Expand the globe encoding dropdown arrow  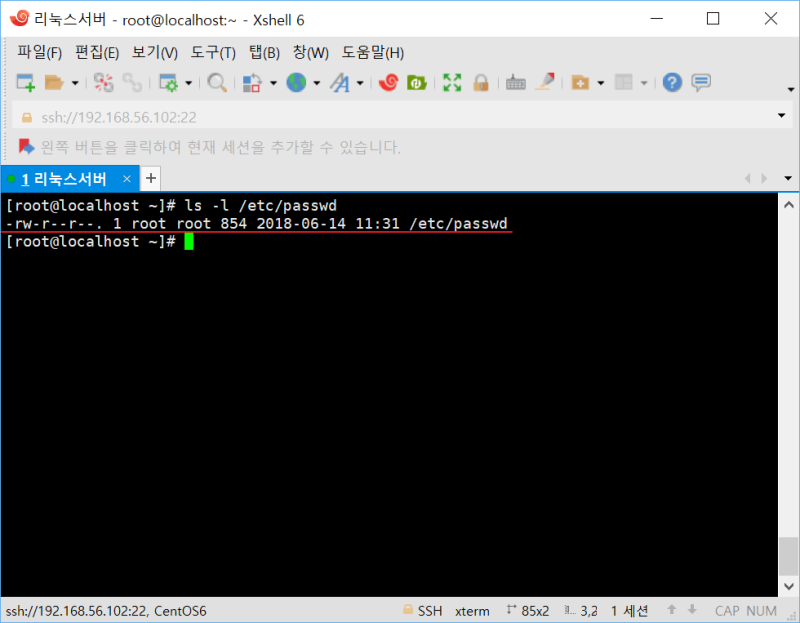[x=317, y=83]
